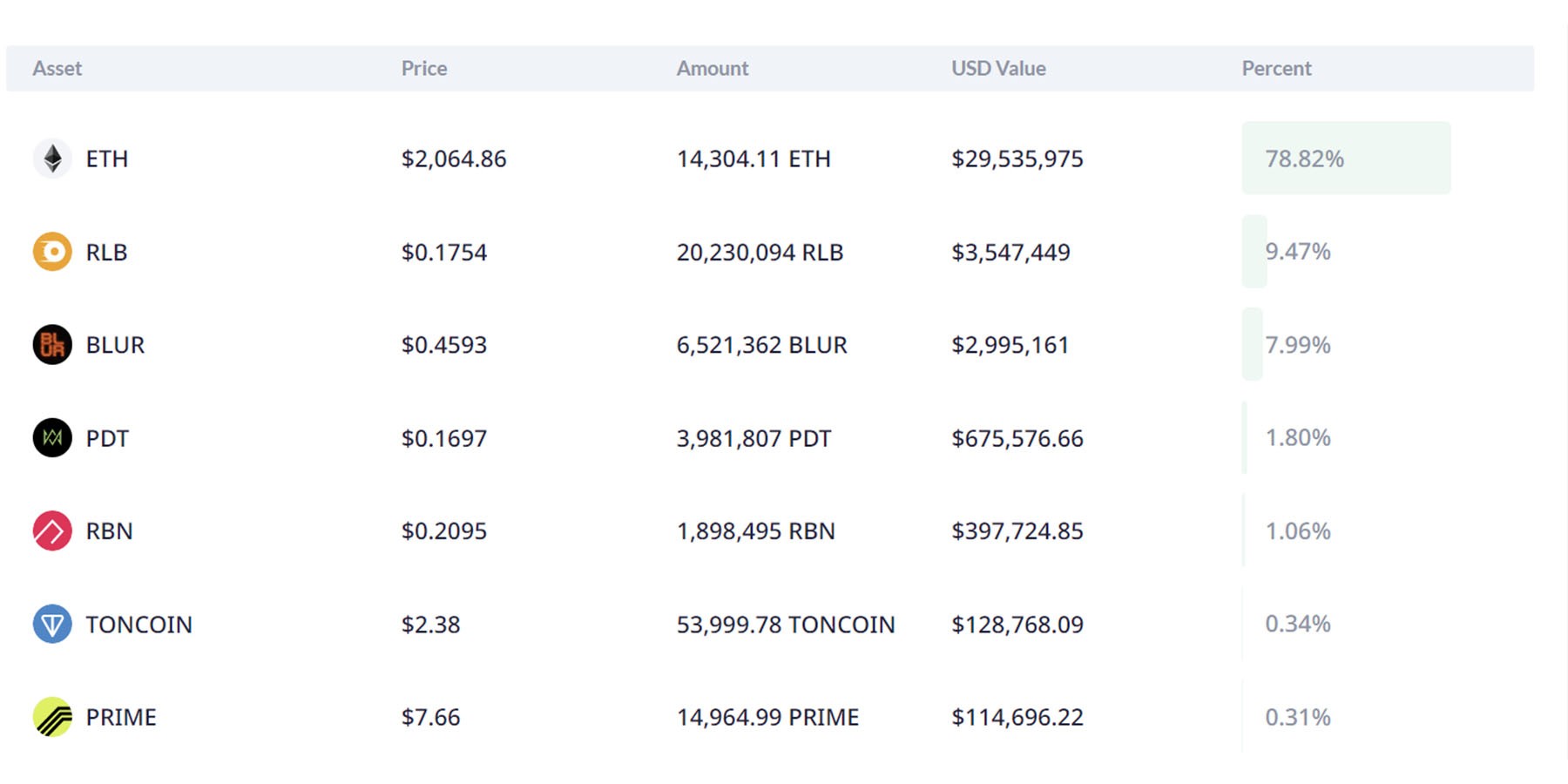
Task: Click the 6,521,362 BLUR amount cell
Action: click(761, 345)
